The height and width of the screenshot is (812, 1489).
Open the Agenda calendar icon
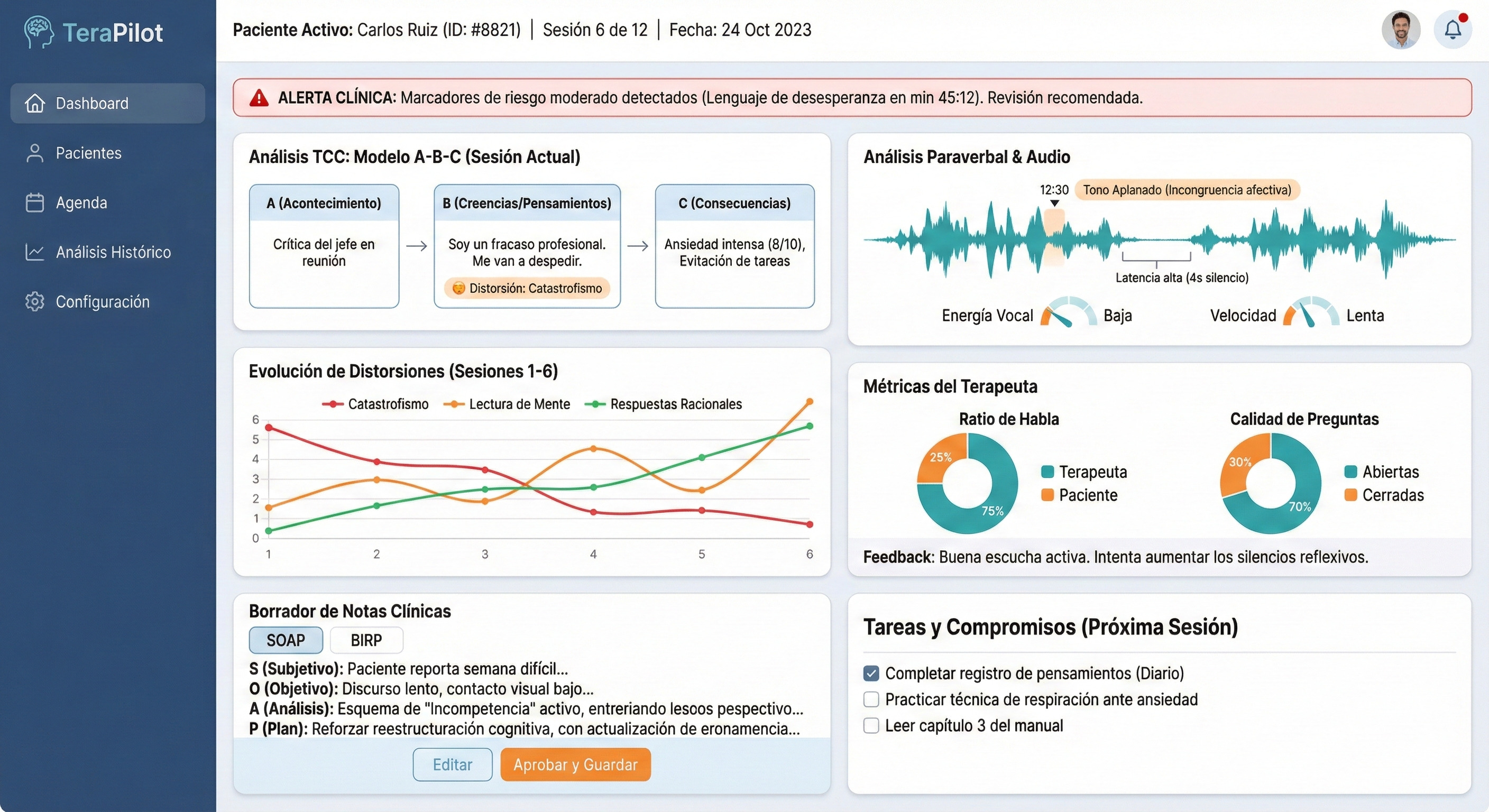click(x=35, y=203)
